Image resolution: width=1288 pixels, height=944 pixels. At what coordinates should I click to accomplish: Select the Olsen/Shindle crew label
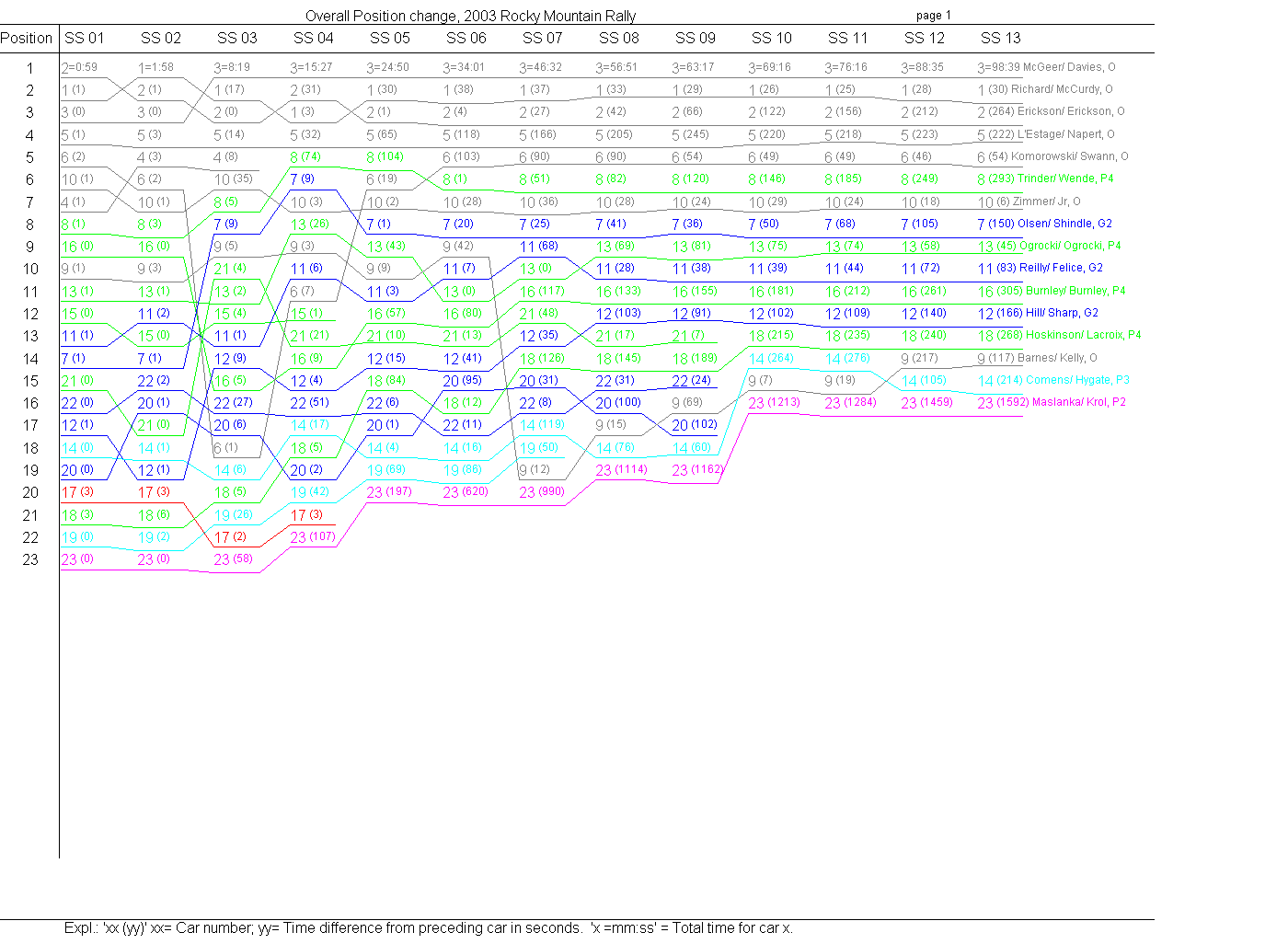click(x=1064, y=224)
